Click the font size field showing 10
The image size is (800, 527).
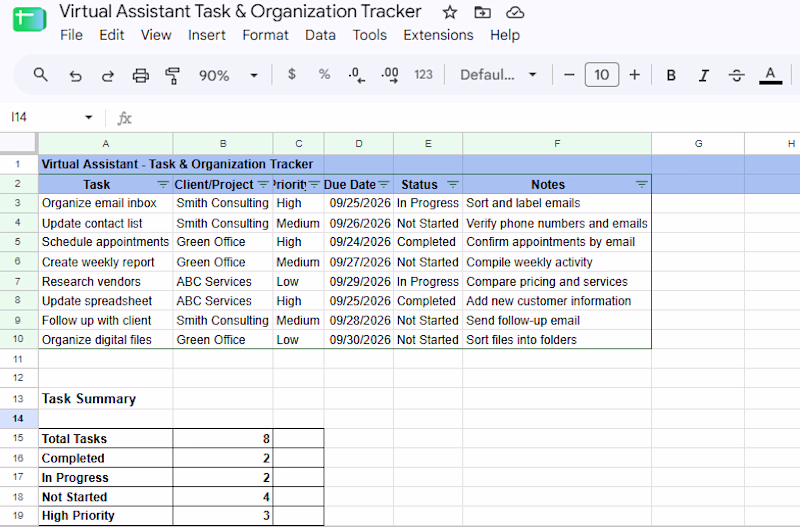(x=602, y=75)
